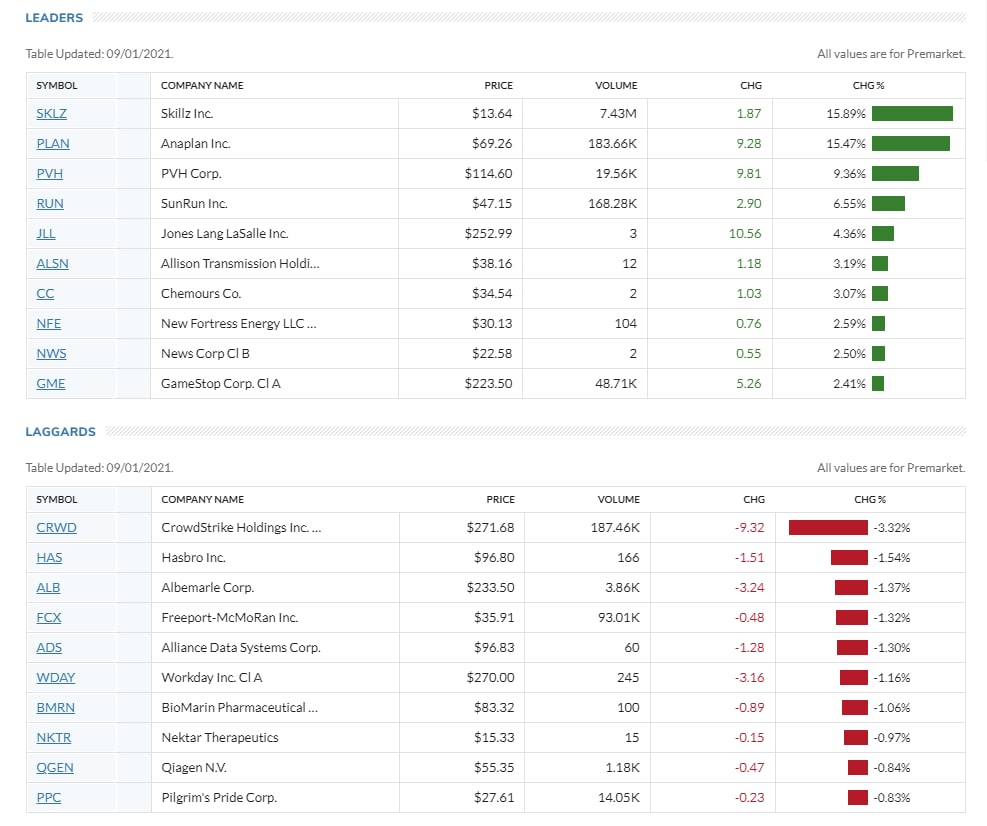Click the LAGGARDS section heading
This screenshot has width=987, height=826.
[60, 432]
